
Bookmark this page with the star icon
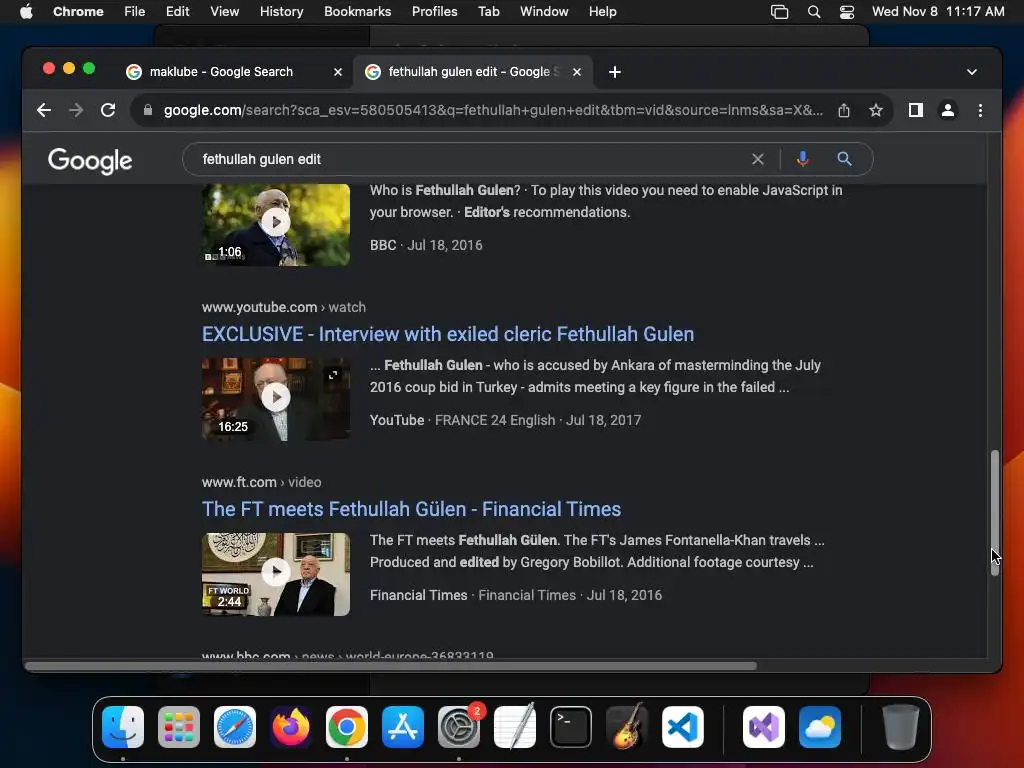point(876,110)
